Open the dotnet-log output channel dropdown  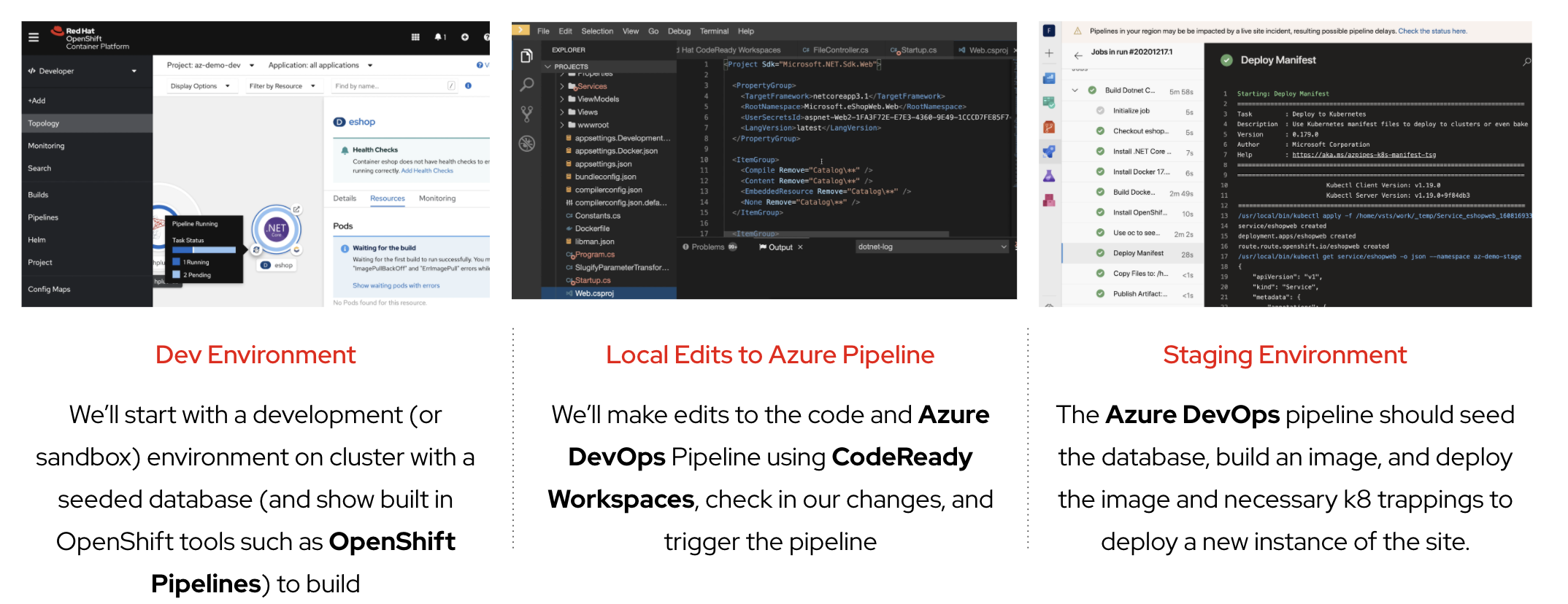(x=932, y=247)
